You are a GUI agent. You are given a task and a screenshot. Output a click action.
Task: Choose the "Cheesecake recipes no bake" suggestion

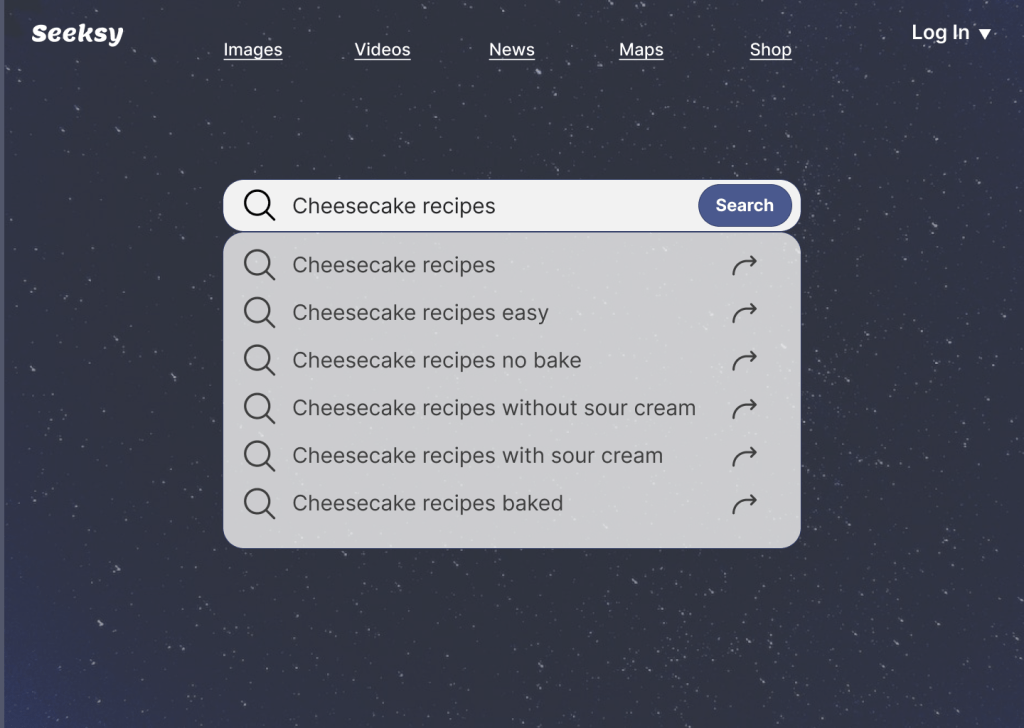436,360
